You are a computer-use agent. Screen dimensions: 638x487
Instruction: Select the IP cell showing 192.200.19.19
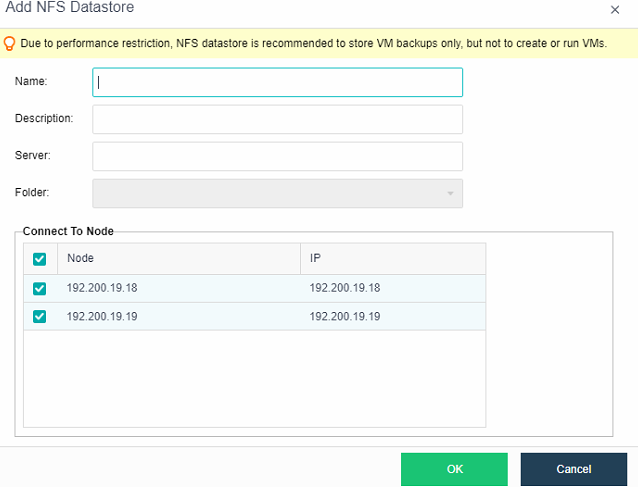coord(344,317)
